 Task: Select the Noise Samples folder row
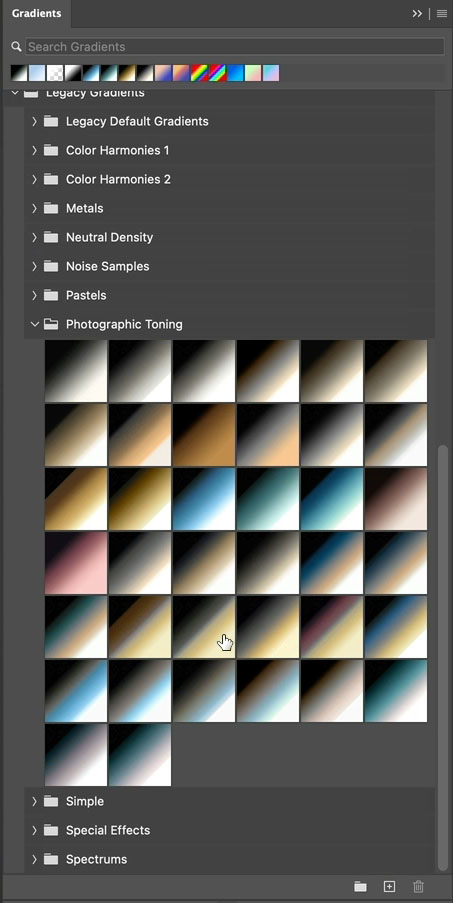click(x=229, y=266)
